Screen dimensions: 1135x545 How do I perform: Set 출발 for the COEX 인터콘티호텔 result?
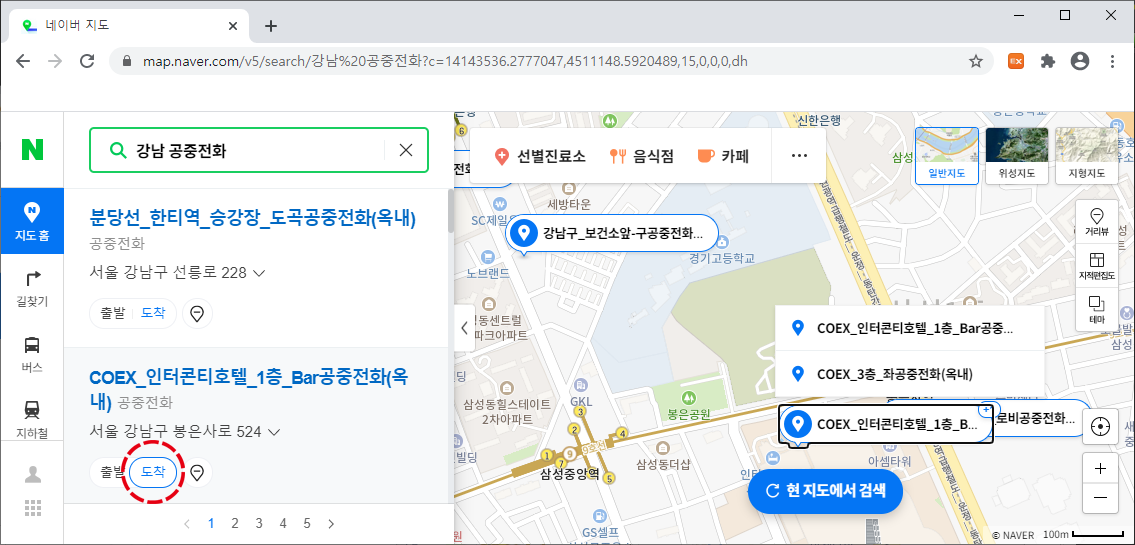[x=111, y=473]
